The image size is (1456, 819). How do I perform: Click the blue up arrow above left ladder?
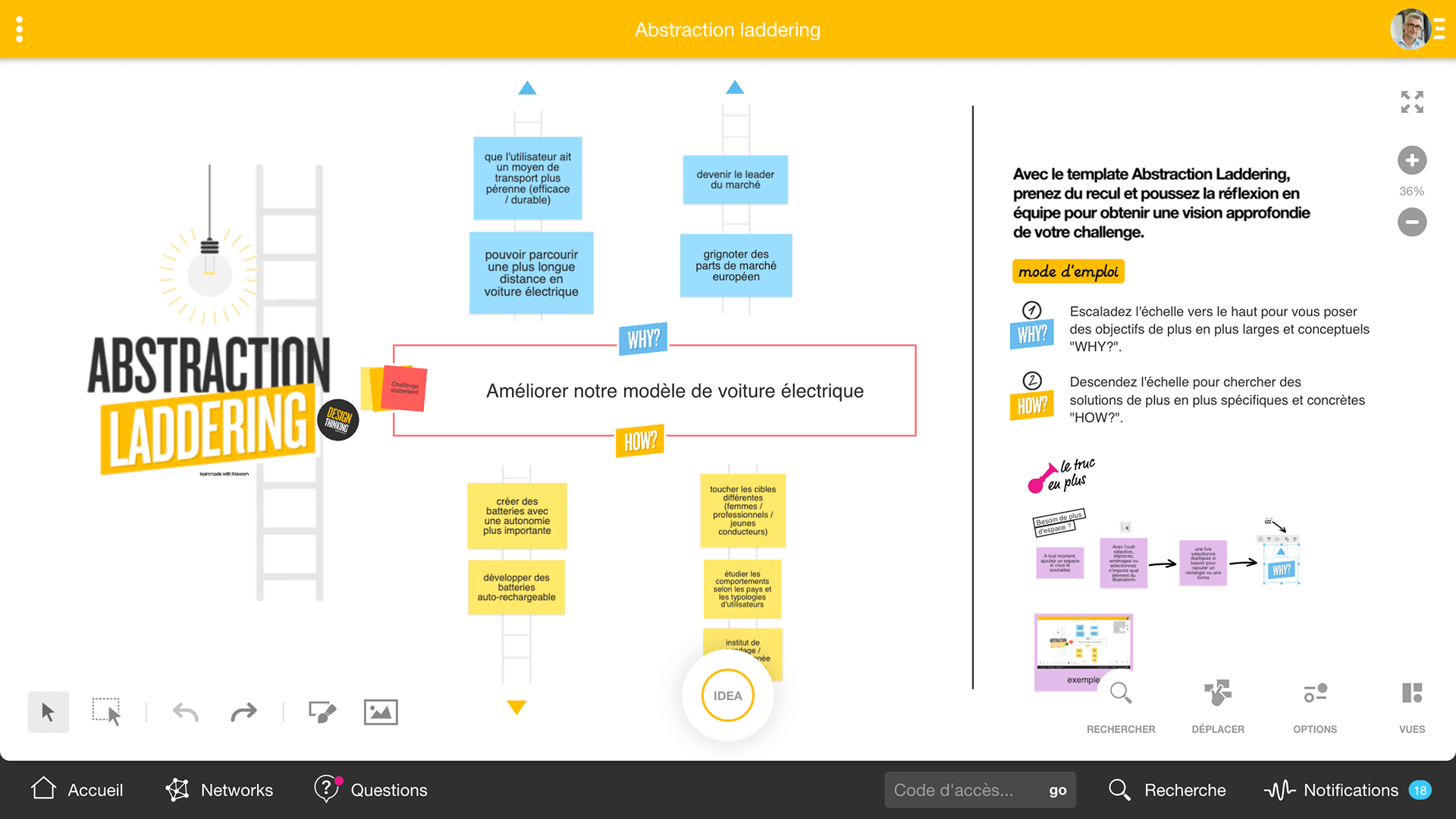click(527, 88)
